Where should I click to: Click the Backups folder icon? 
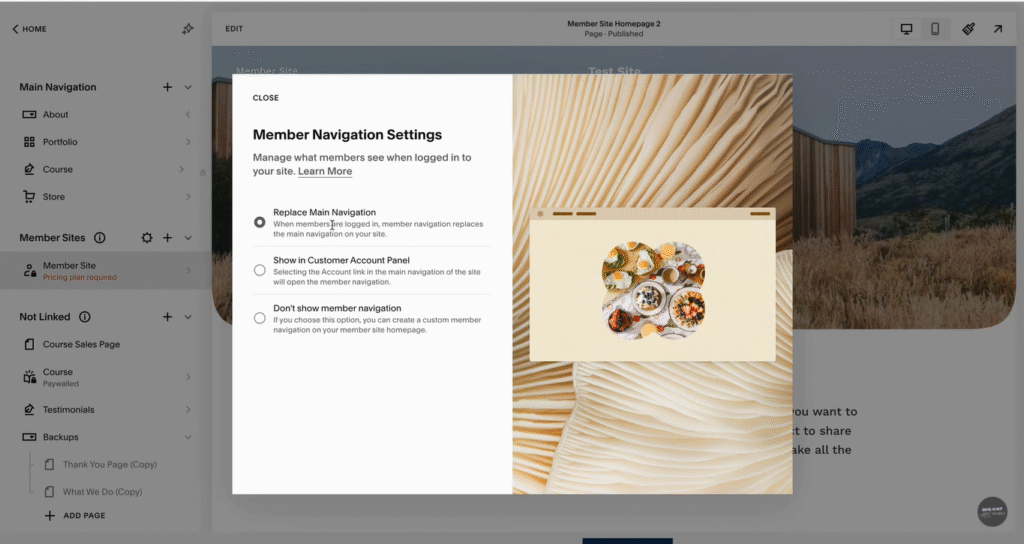coord(29,437)
